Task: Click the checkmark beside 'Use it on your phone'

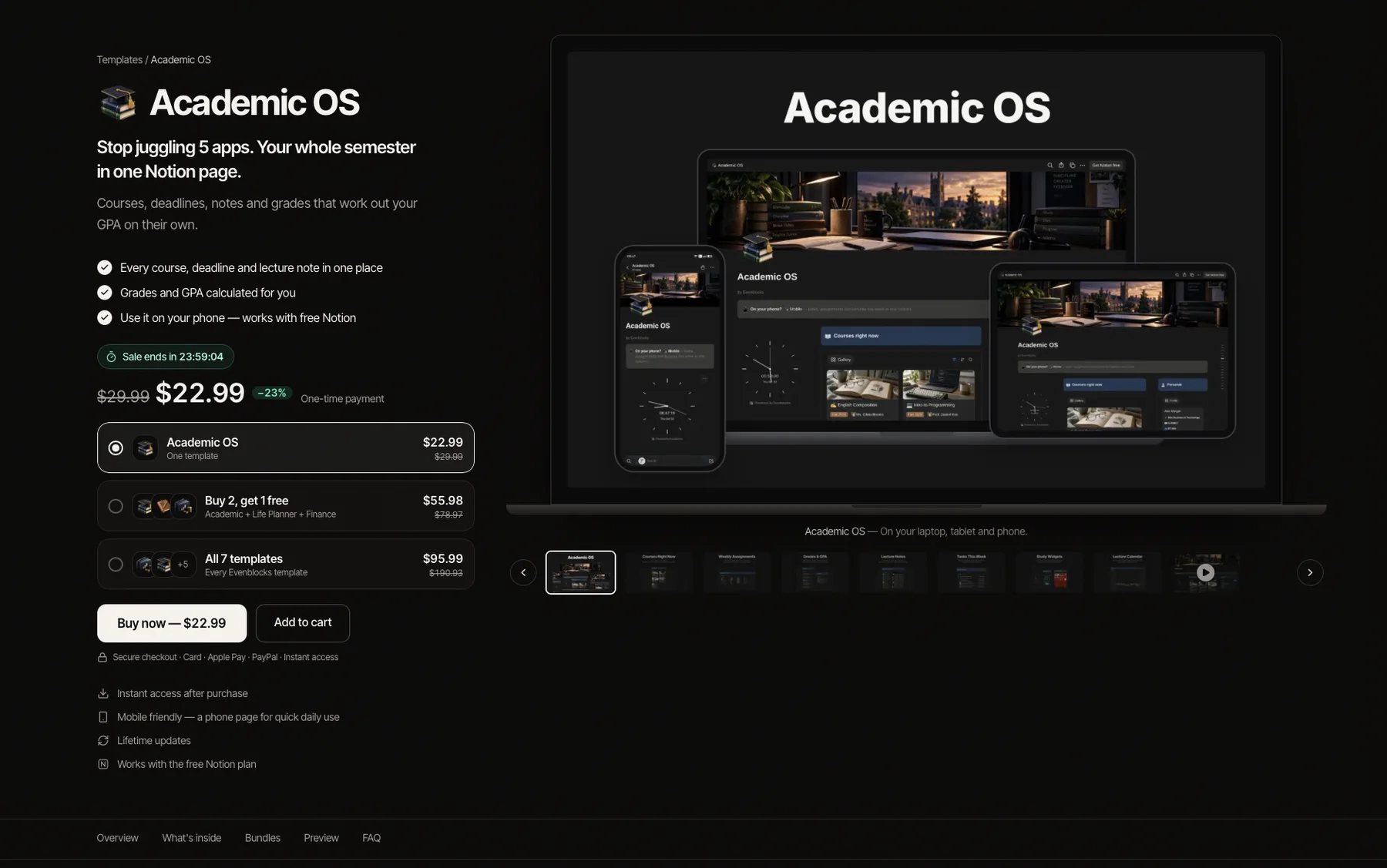Action: tap(105, 317)
